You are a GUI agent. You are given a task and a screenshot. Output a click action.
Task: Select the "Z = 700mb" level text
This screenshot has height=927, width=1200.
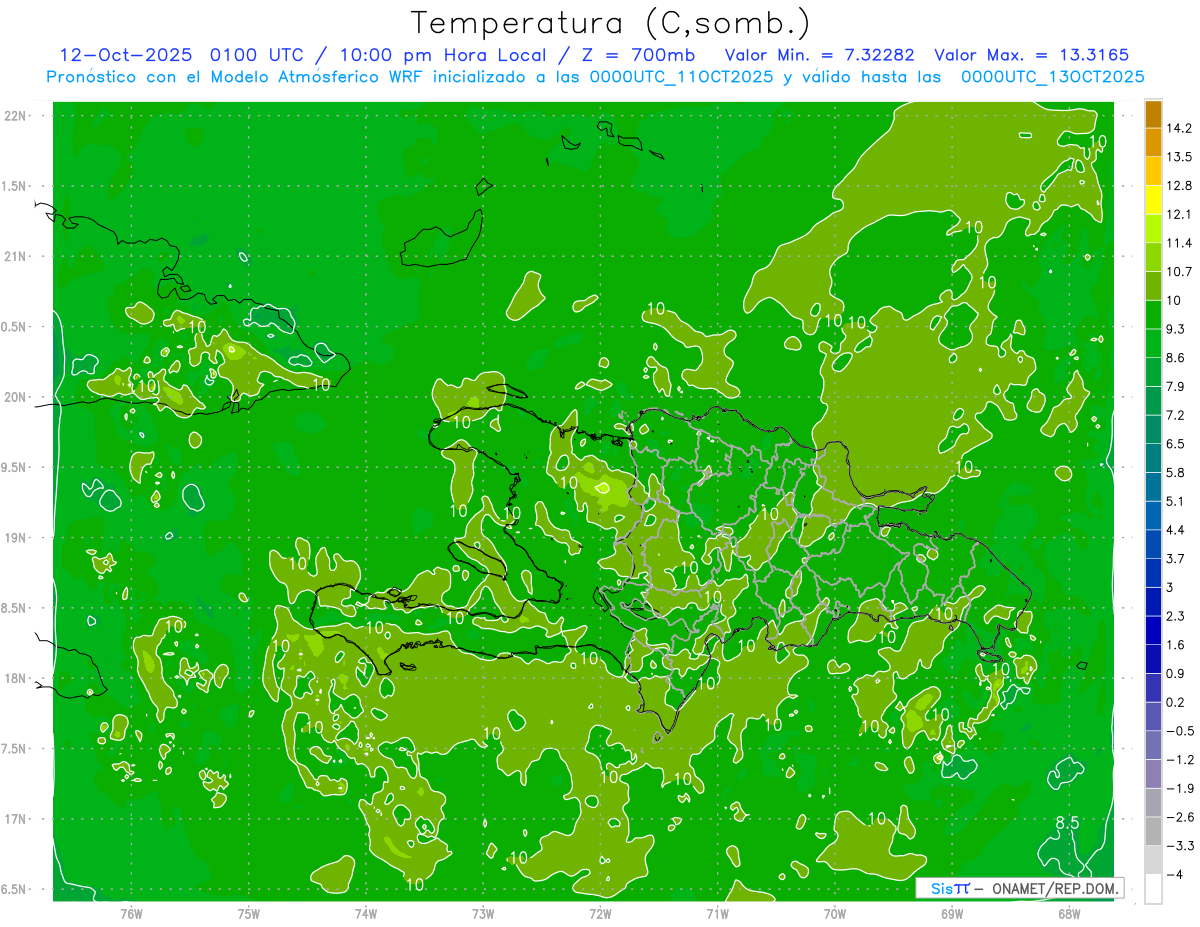(639, 55)
